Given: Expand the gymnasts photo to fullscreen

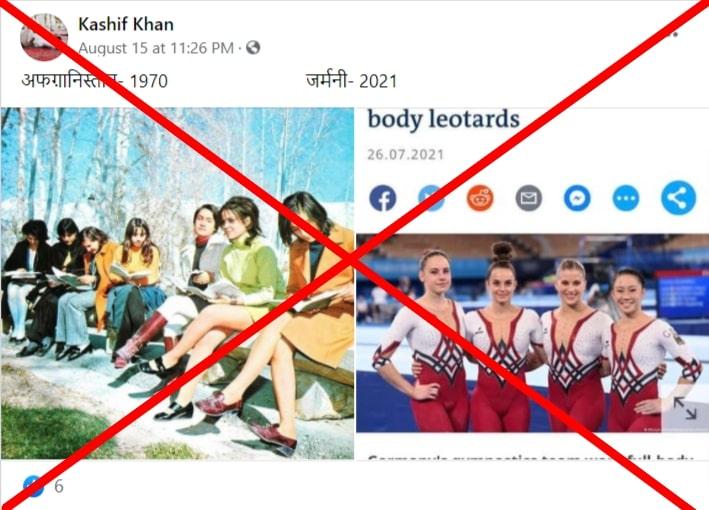Looking at the screenshot, I should pos(685,408).
